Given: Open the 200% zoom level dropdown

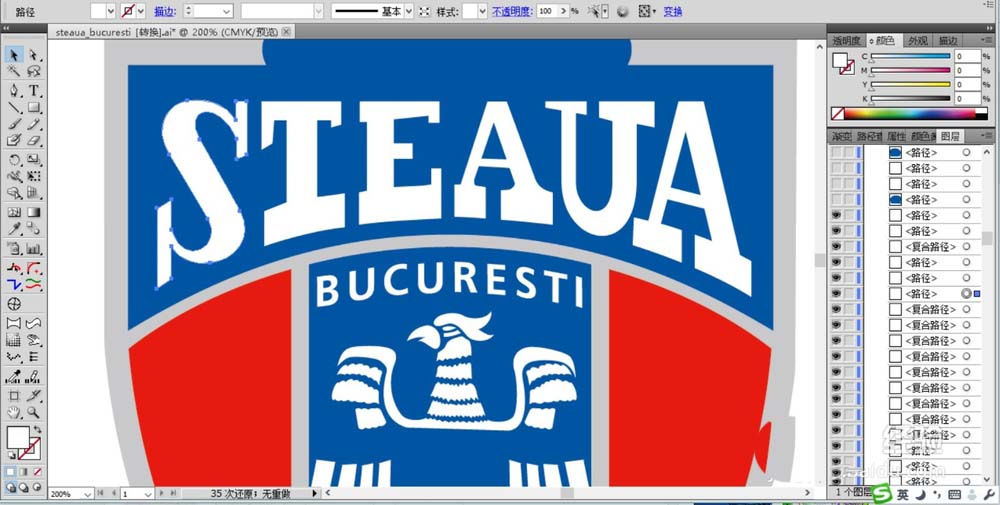Looking at the screenshot, I should click(87, 494).
